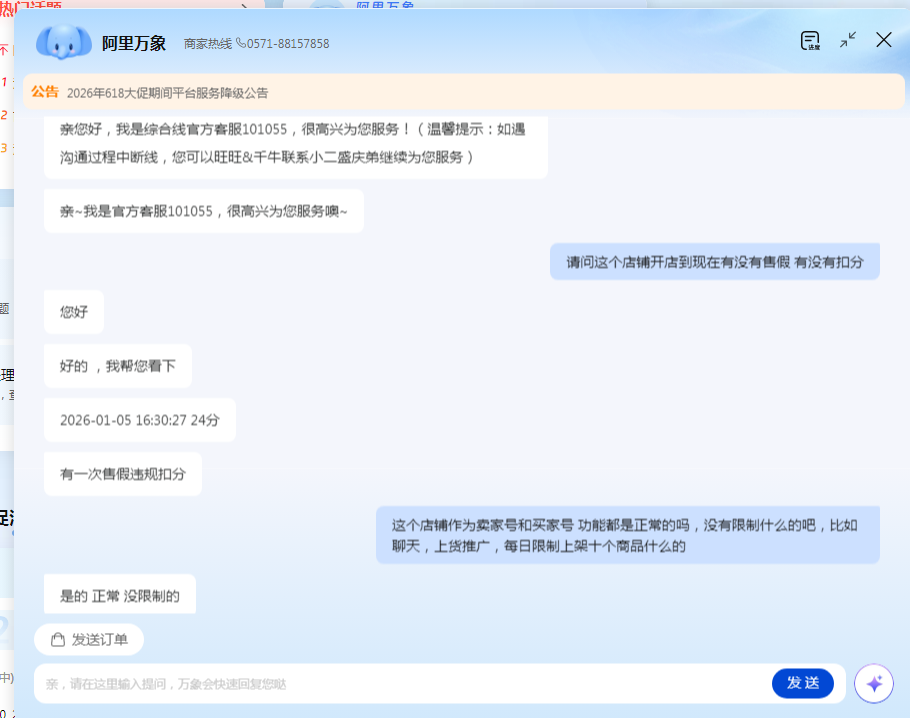This screenshot has height=718, width=910.
Task: Click the orange 公告 label
Action: pyautogui.click(x=45, y=92)
